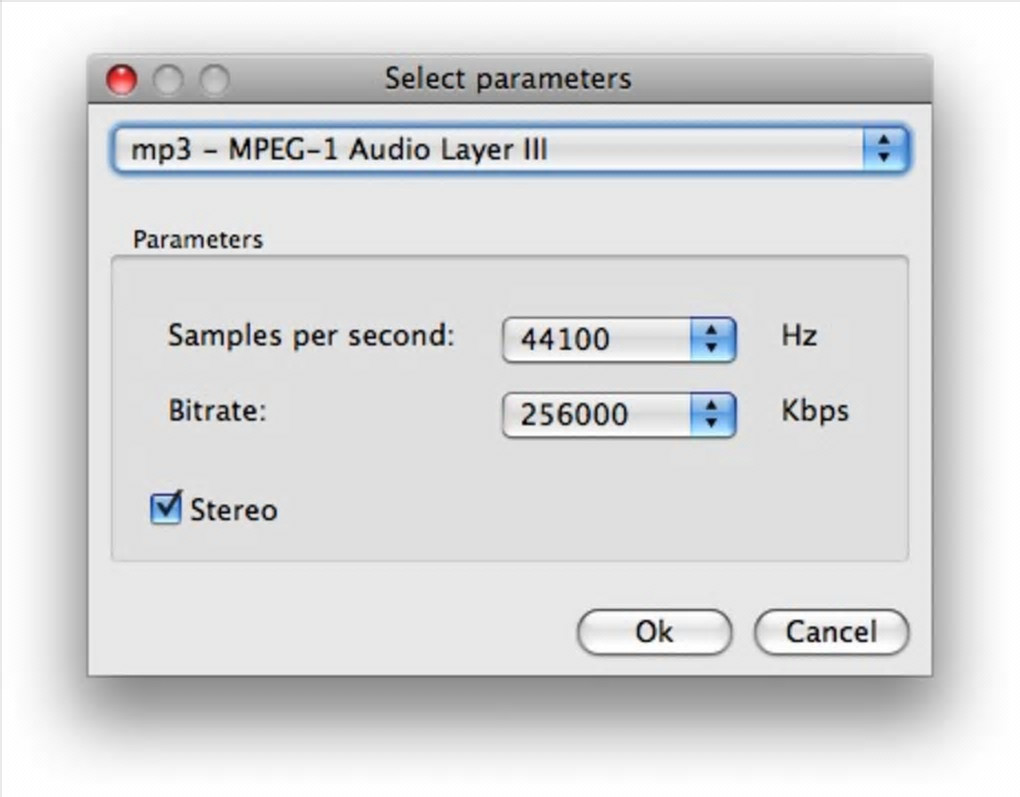This screenshot has width=1020, height=797.
Task: Click the blue arrows on the format selector
Action: (x=884, y=150)
